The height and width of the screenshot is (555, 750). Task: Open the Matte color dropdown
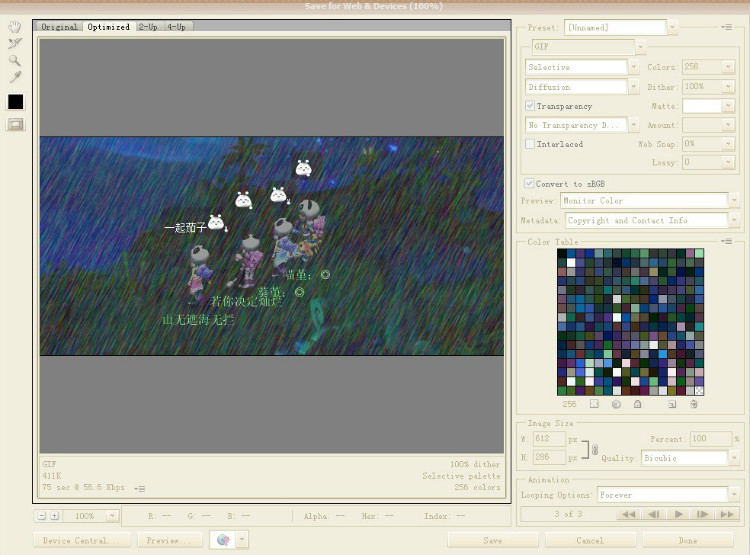click(728, 106)
